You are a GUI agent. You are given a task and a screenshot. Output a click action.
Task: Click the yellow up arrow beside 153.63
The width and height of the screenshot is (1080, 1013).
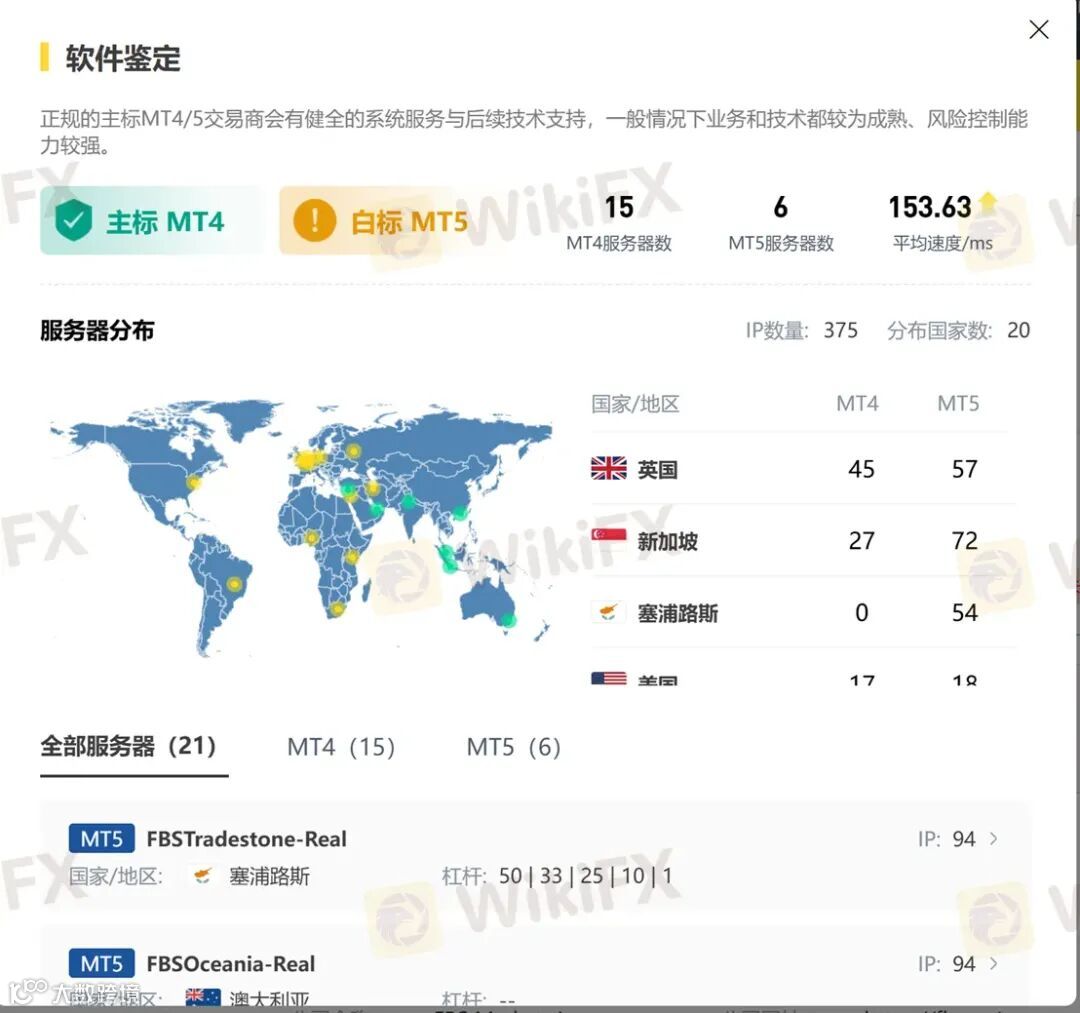pos(988,201)
